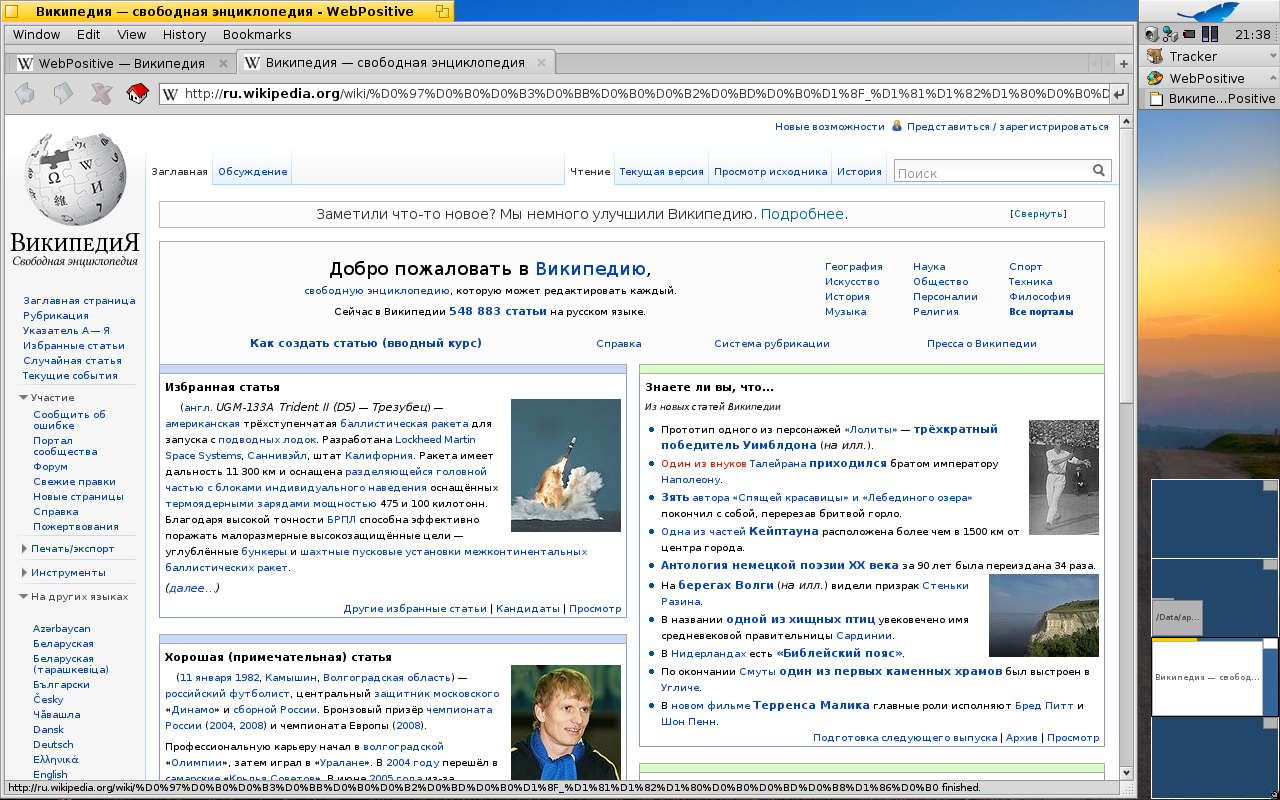1280x800 pixels.
Task: Collapse the WebPositive entry in Deskbar
Action: 1273,78
